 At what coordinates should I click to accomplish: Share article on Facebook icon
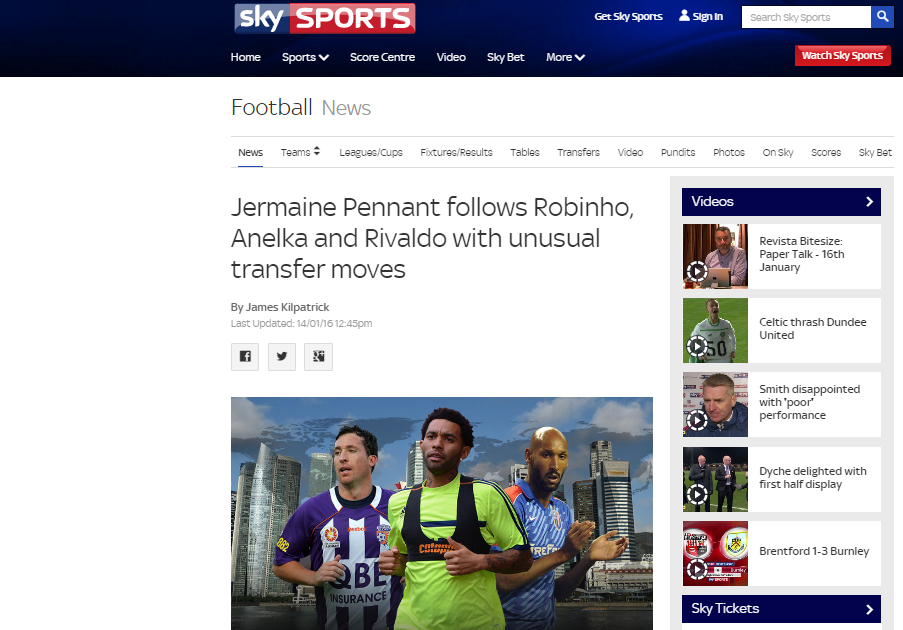click(245, 356)
